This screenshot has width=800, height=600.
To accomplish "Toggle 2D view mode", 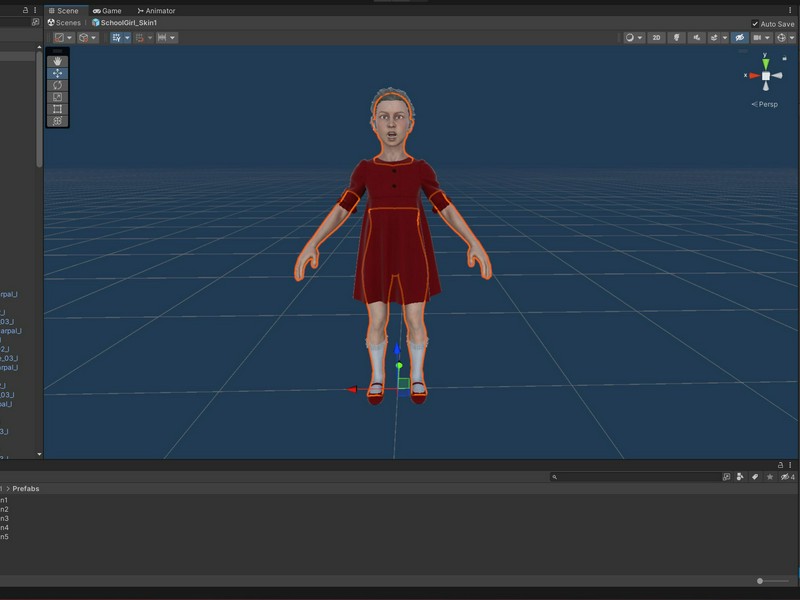I will 656,38.
